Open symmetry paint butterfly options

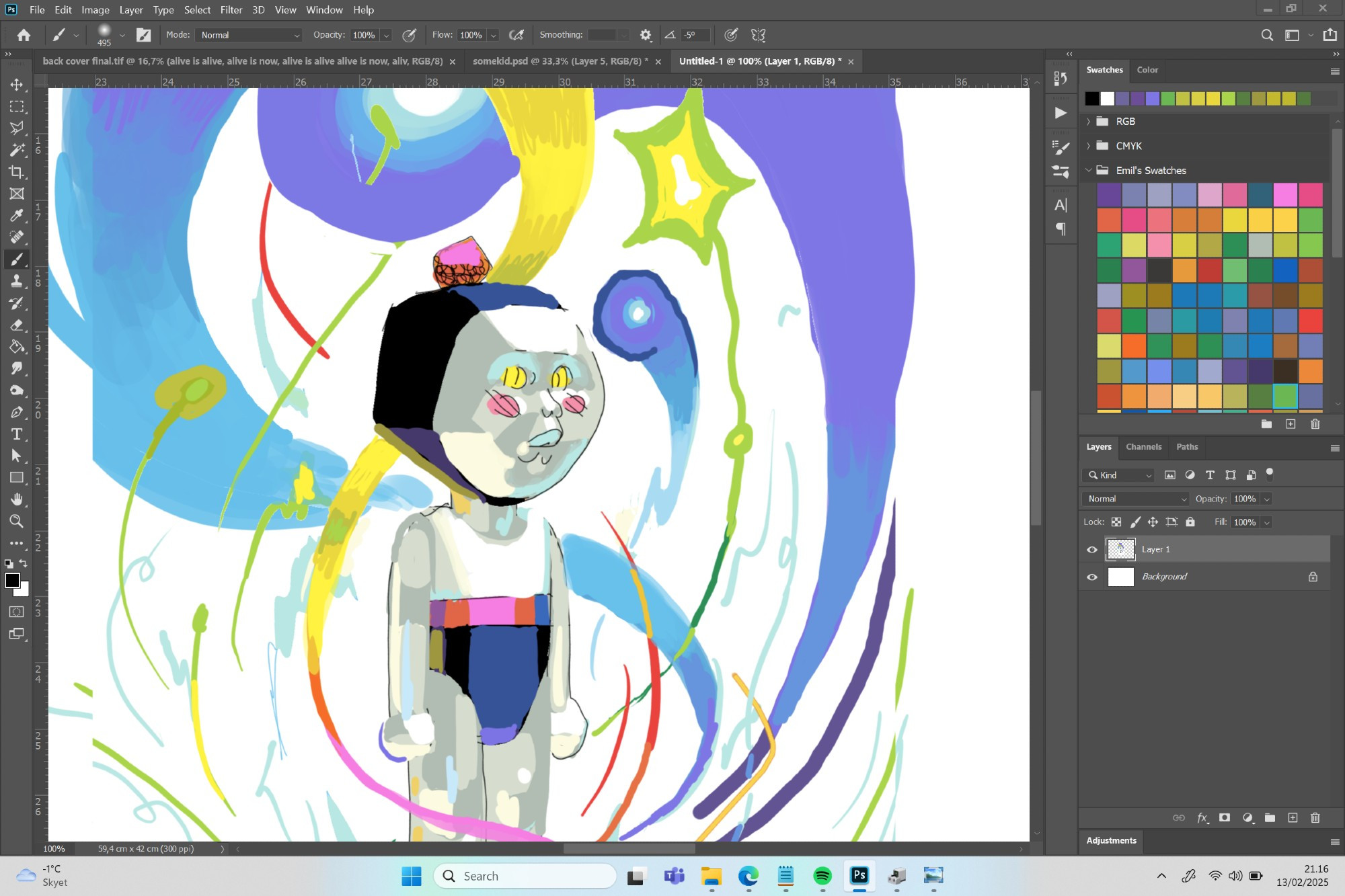(x=759, y=35)
